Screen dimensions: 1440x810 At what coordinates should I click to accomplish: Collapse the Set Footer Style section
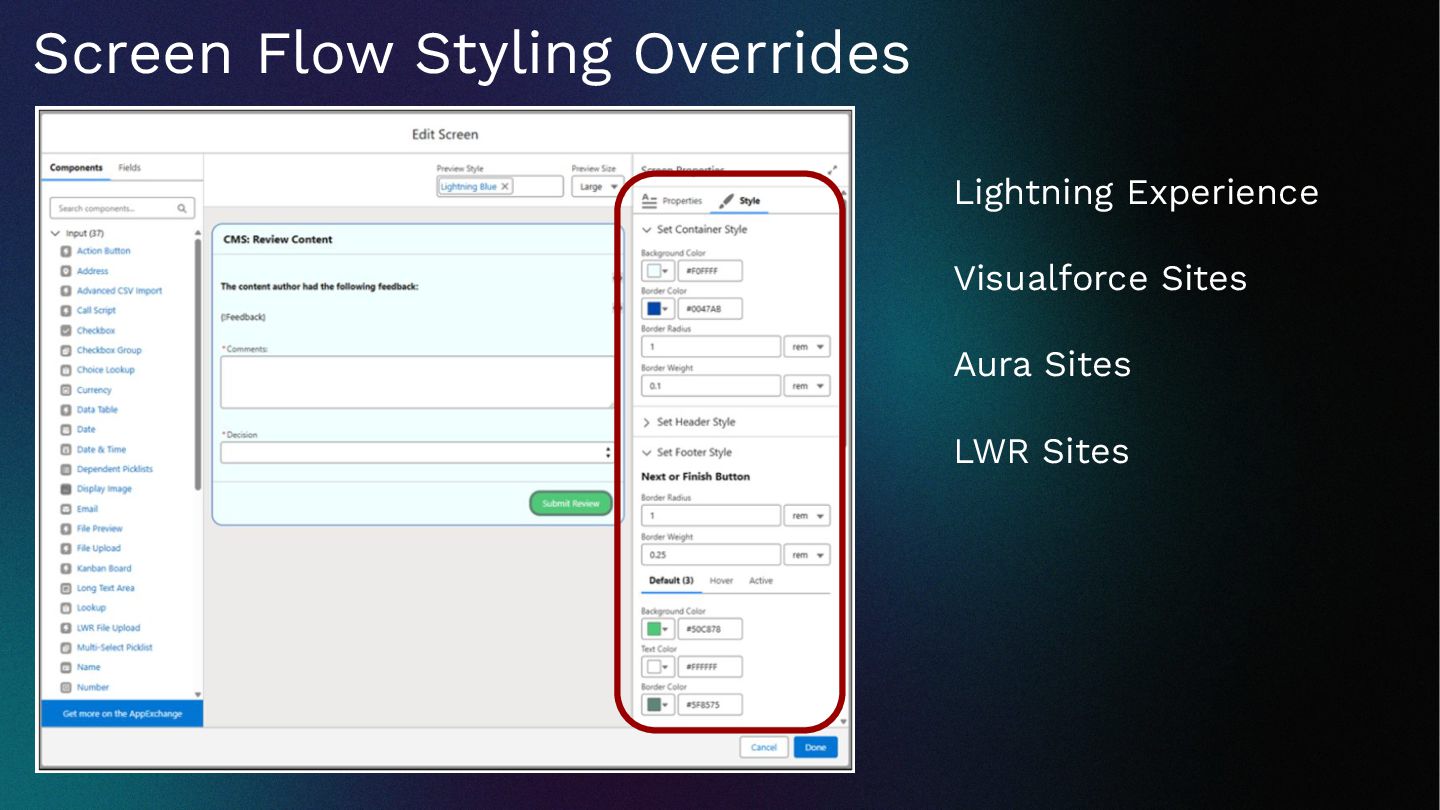tap(647, 453)
